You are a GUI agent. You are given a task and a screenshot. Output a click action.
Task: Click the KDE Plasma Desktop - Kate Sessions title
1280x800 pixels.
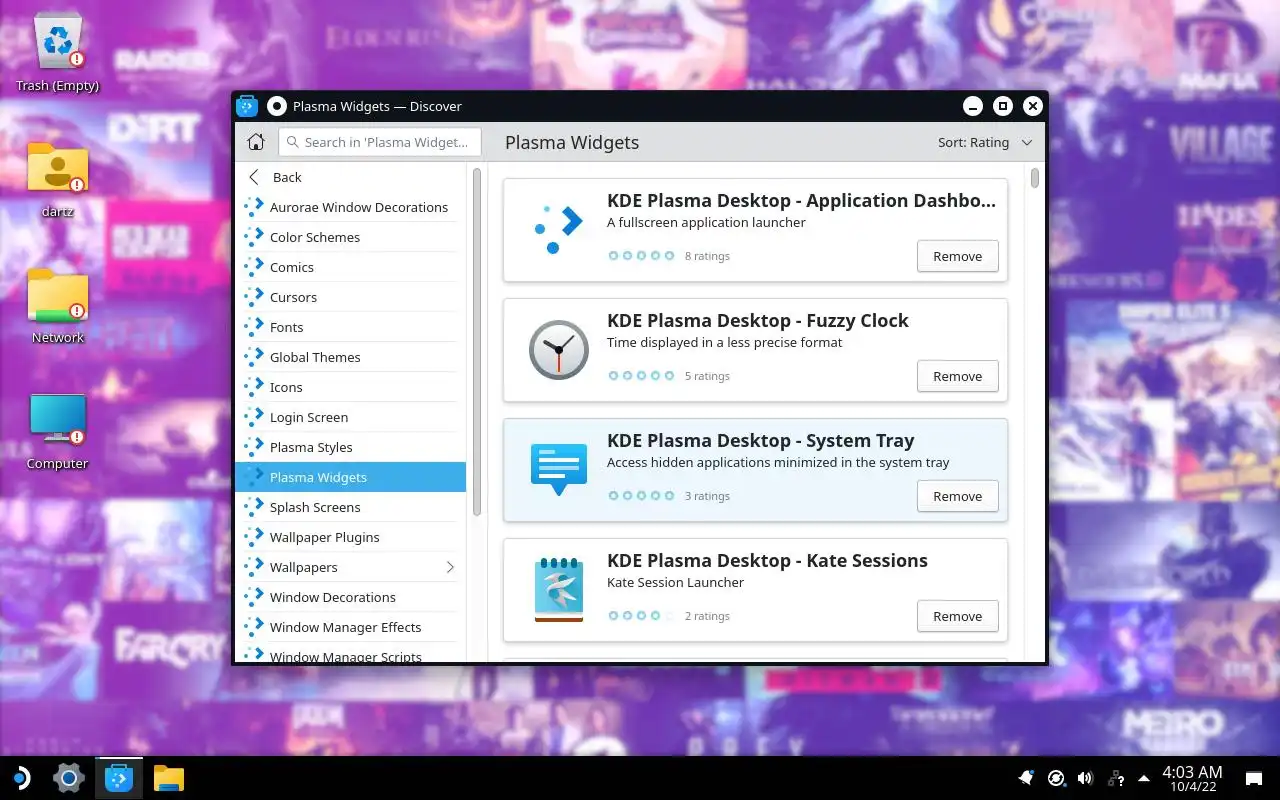point(767,560)
